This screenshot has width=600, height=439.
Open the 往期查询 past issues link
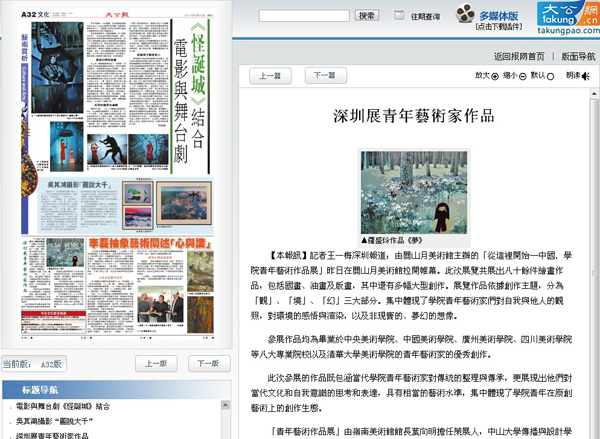coord(425,17)
